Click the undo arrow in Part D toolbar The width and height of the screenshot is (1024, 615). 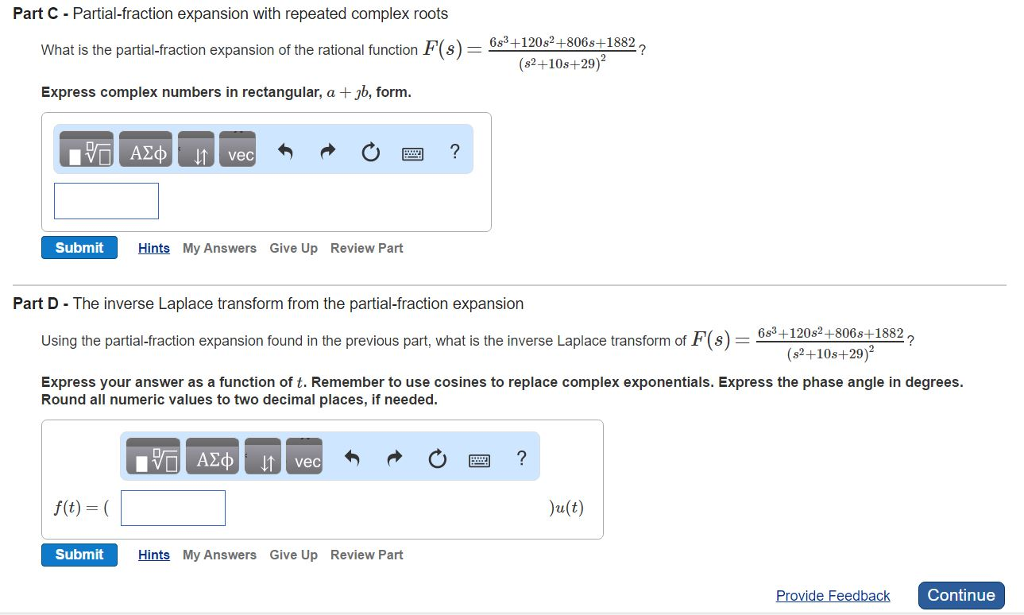click(352, 457)
